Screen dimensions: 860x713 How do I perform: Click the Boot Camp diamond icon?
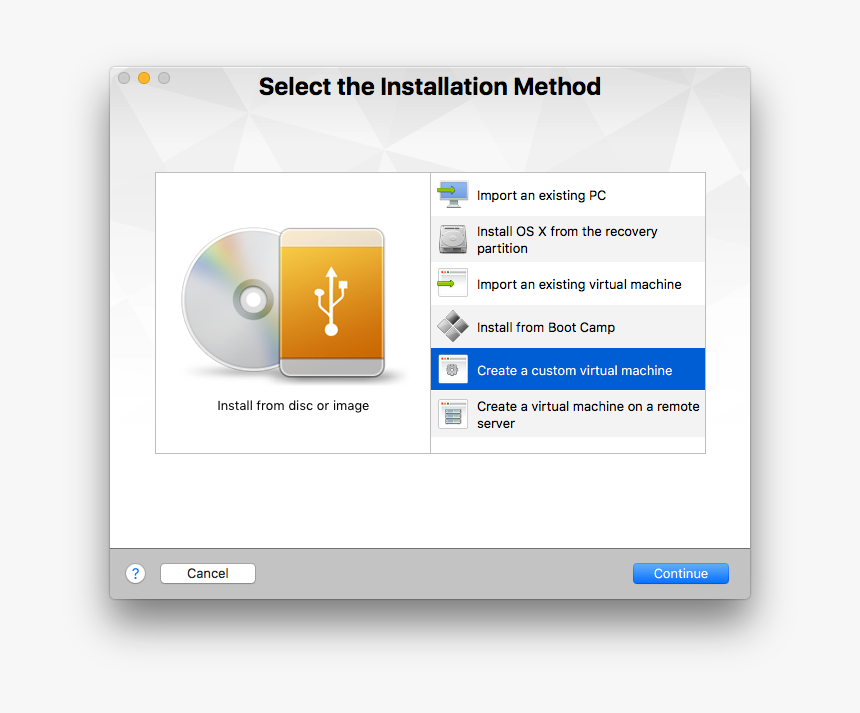[452, 326]
